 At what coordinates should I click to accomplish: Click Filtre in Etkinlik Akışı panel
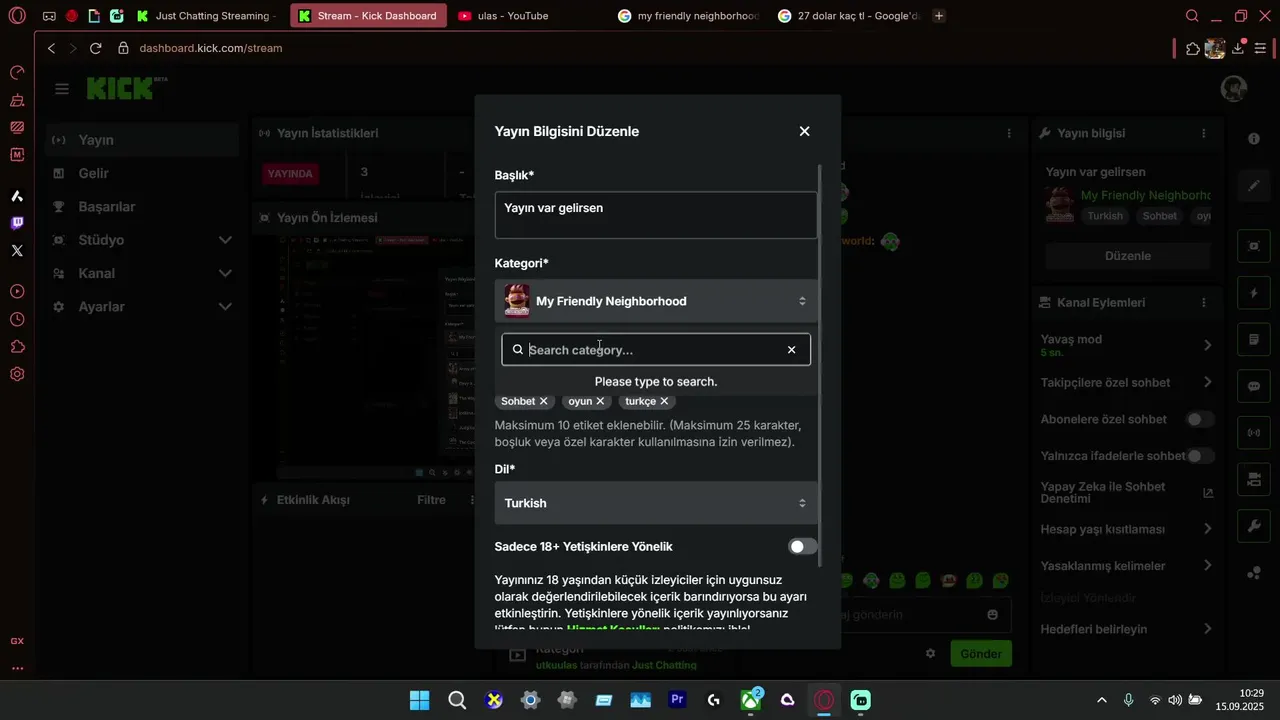coord(431,500)
